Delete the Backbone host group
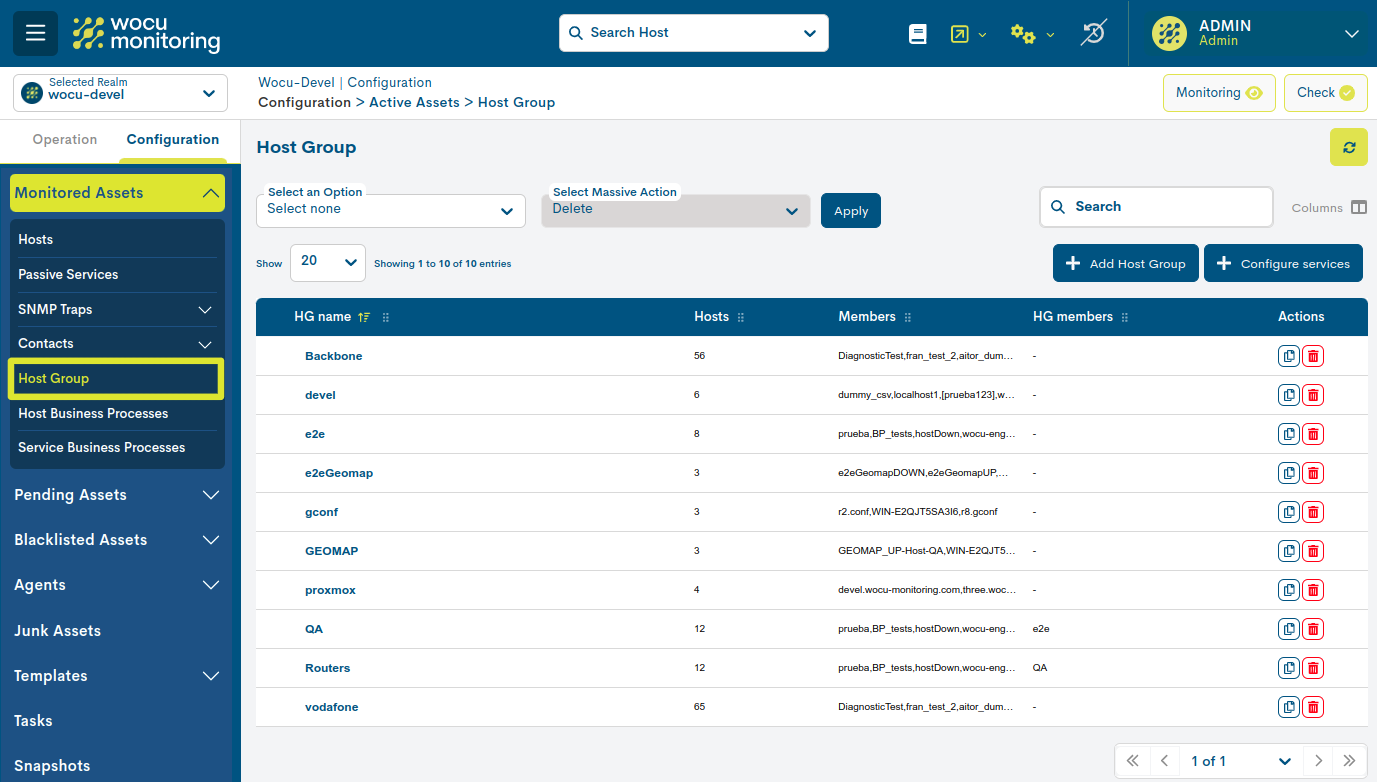Viewport: 1377px width, 782px height. pos(1313,356)
